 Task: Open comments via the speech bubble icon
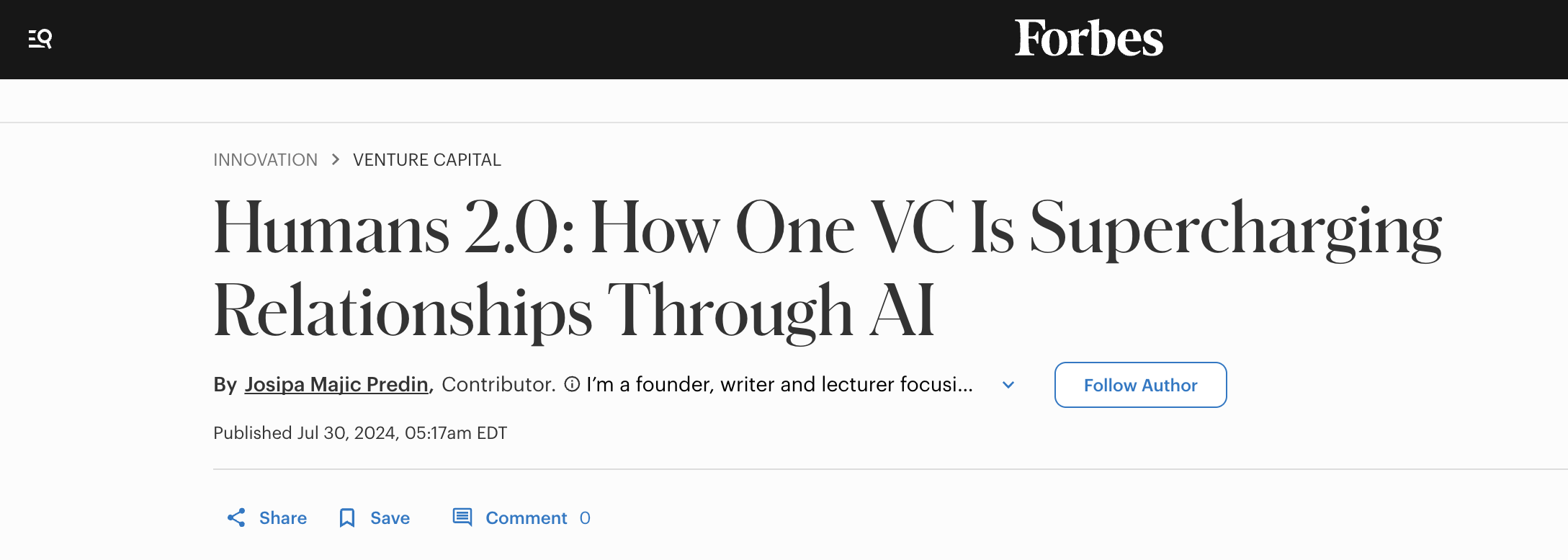coord(462,517)
